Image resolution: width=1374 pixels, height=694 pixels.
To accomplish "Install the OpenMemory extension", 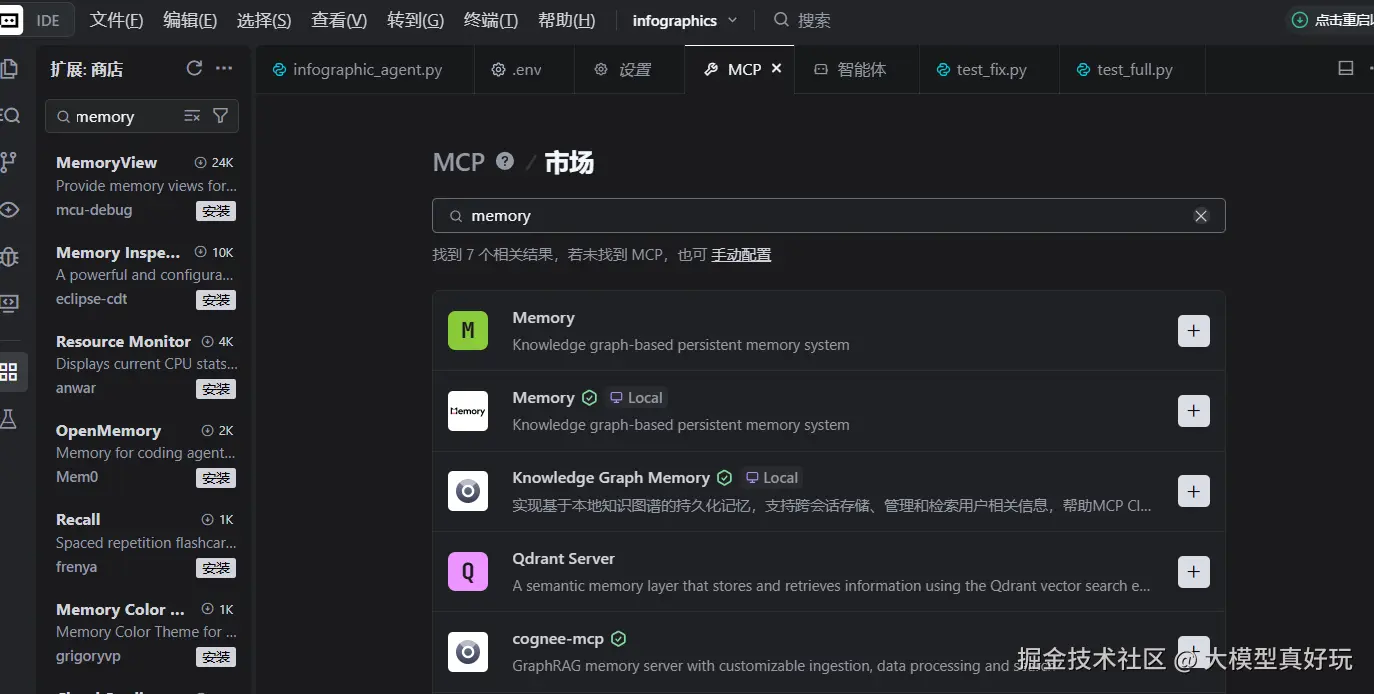I will [216, 478].
